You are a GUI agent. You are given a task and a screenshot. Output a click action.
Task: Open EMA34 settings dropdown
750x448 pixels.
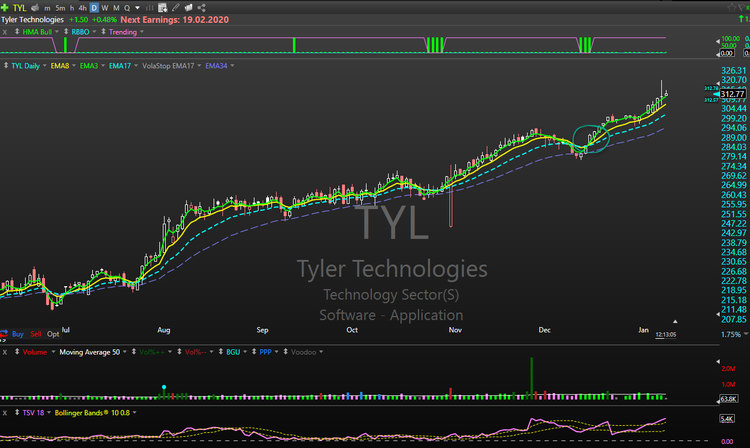[232, 66]
